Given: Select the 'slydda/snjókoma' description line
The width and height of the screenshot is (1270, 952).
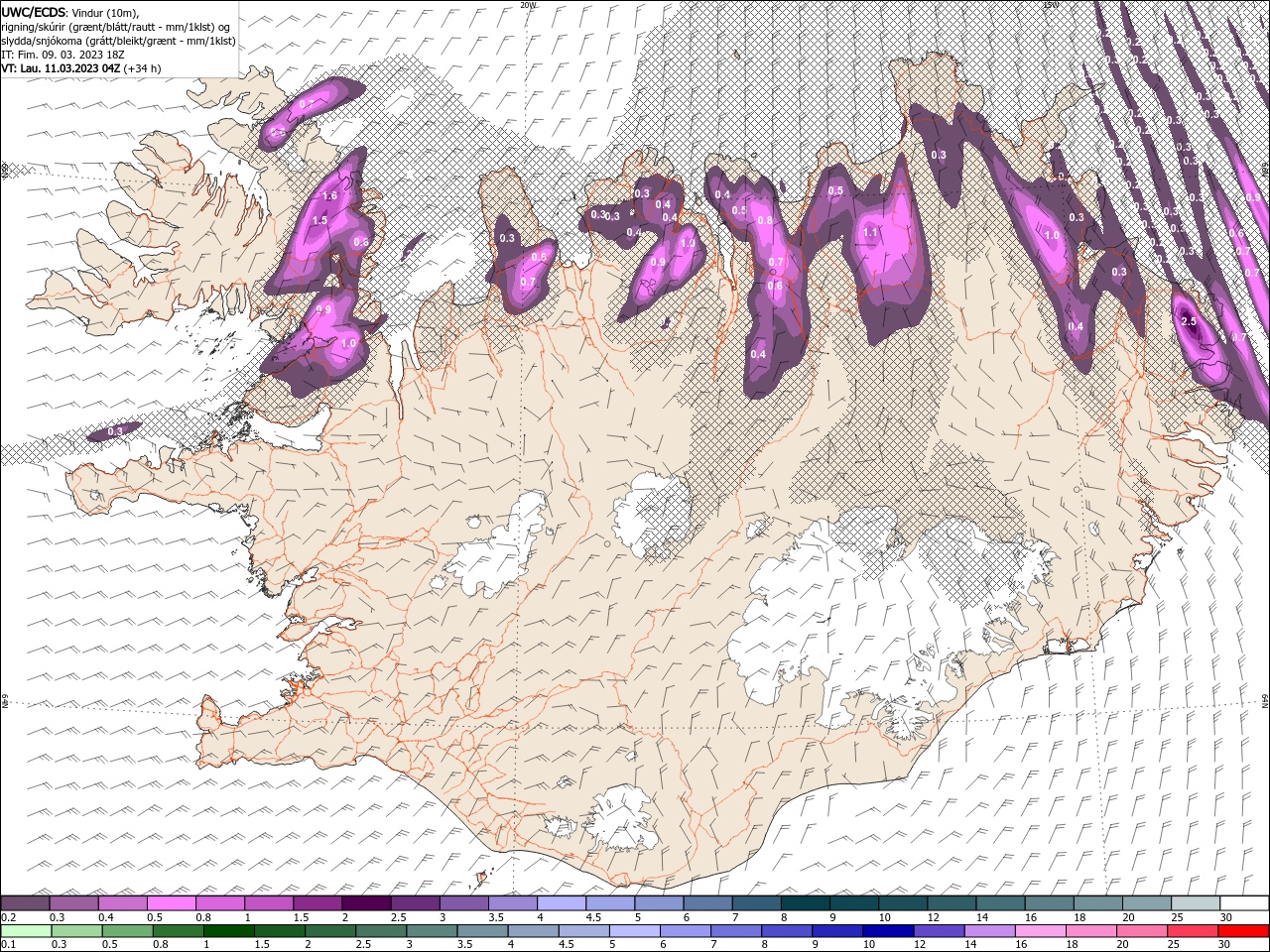Looking at the screenshot, I should coord(118,41).
